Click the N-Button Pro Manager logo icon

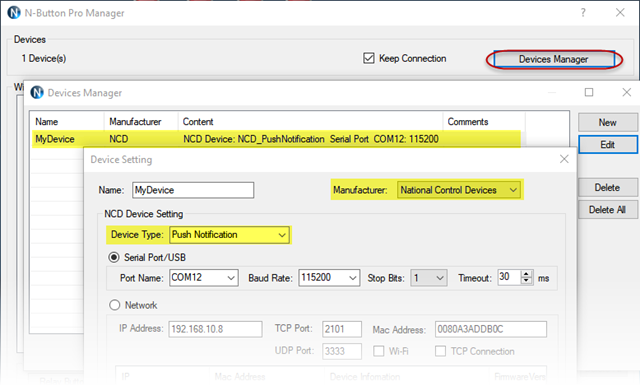click(x=14, y=13)
